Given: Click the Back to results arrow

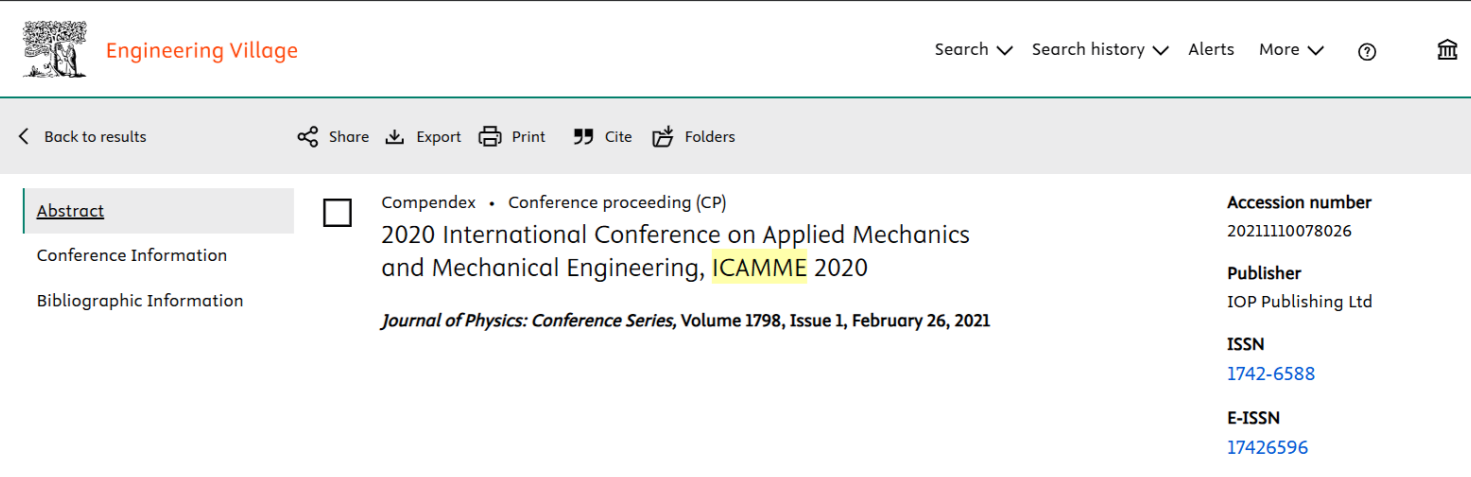Looking at the screenshot, I should (x=24, y=137).
